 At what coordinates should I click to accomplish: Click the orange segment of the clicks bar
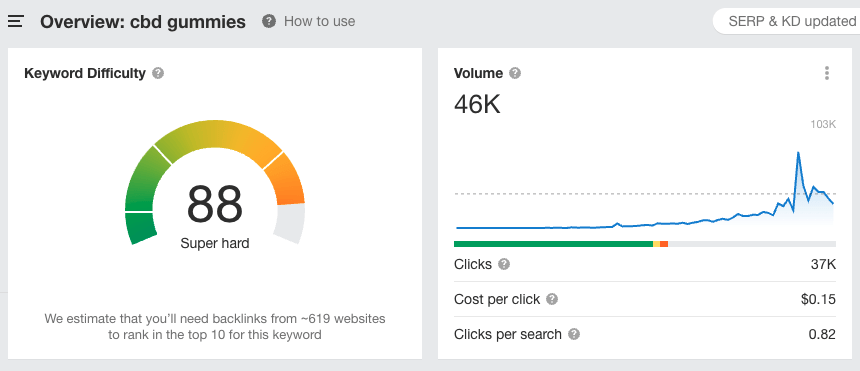point(664,244)
